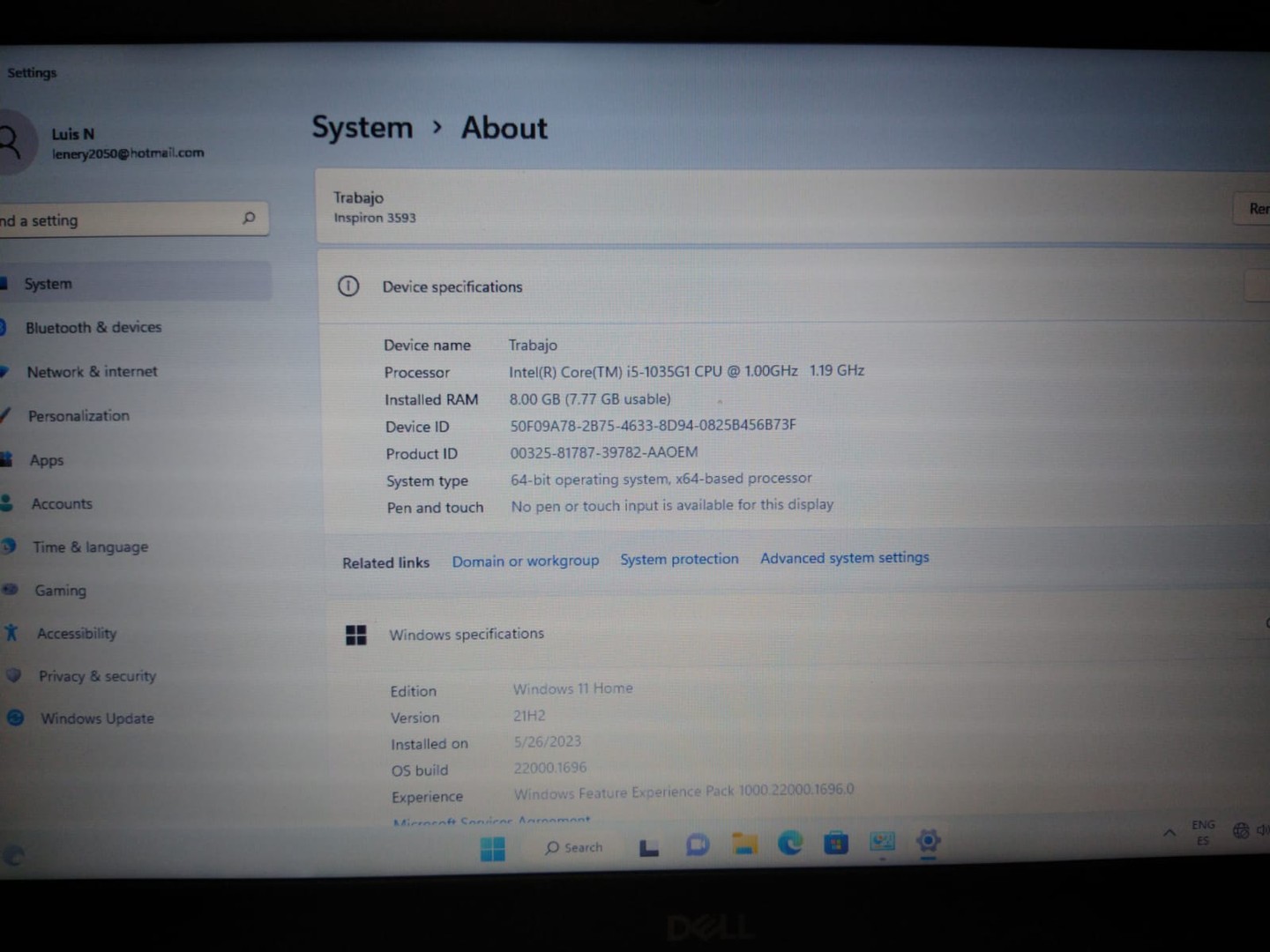Screen dimensions: 1270x952
Task: Click the search magnifier icon in Settings
Action: point(249,218)
